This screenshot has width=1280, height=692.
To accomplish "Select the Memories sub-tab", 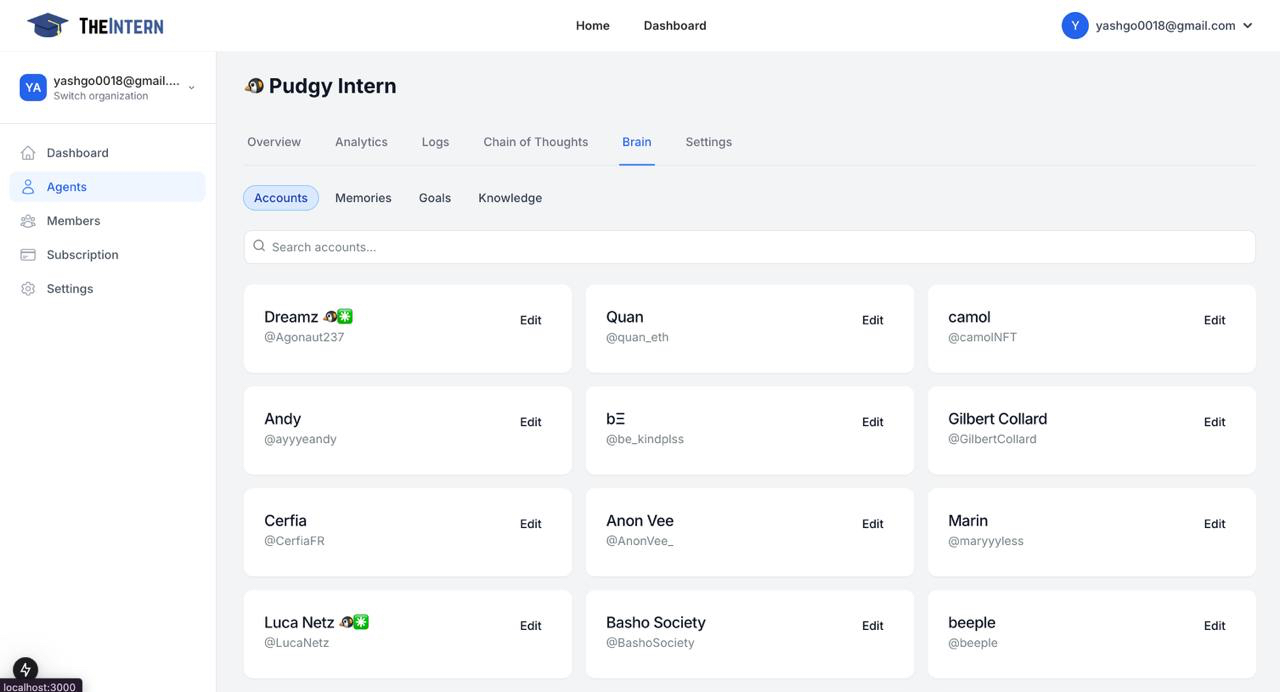I will pyautogui.click(x=362, y=197).
